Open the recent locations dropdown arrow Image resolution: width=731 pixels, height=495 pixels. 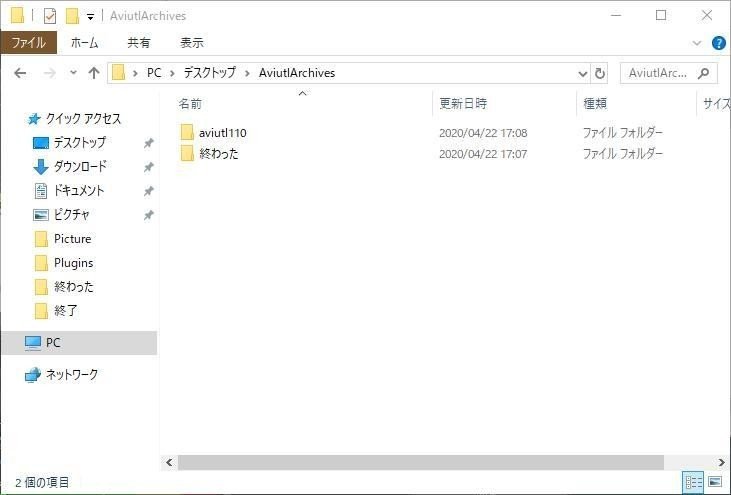pos(73,73)
